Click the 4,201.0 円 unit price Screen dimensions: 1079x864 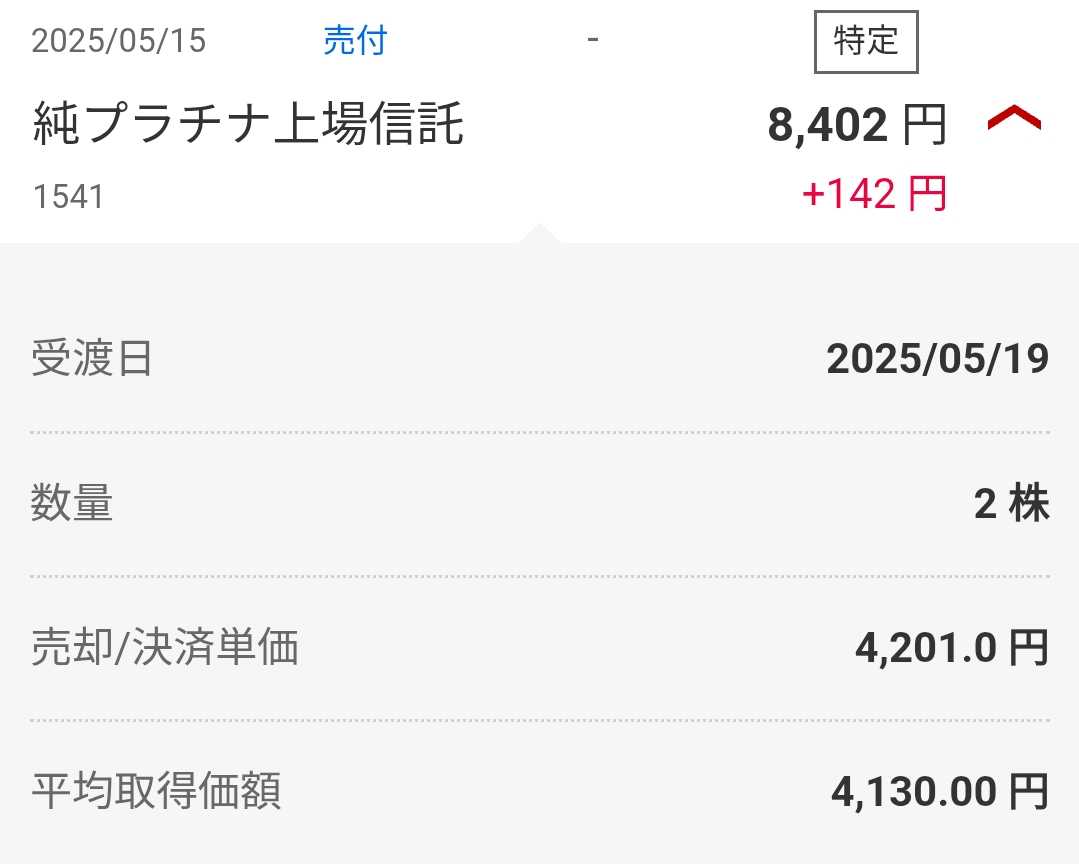click(951, 649)
